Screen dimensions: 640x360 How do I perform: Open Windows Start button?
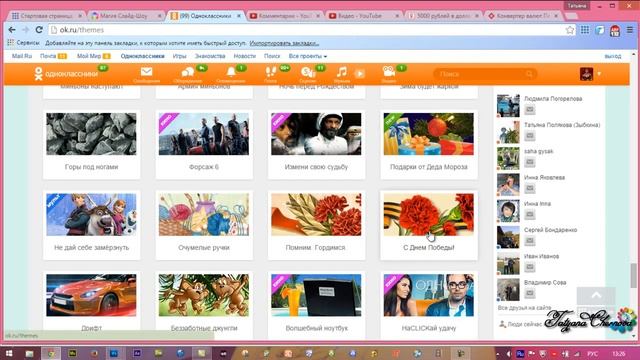(x=9, y=353)
